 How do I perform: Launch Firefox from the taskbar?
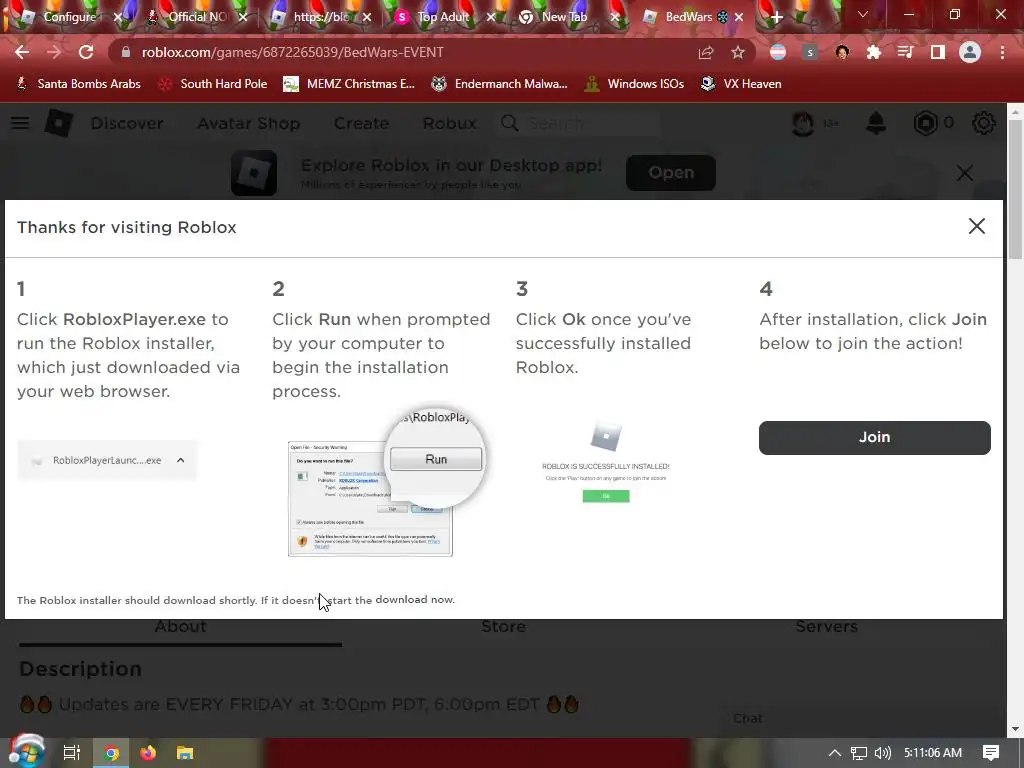coord(148,753)
